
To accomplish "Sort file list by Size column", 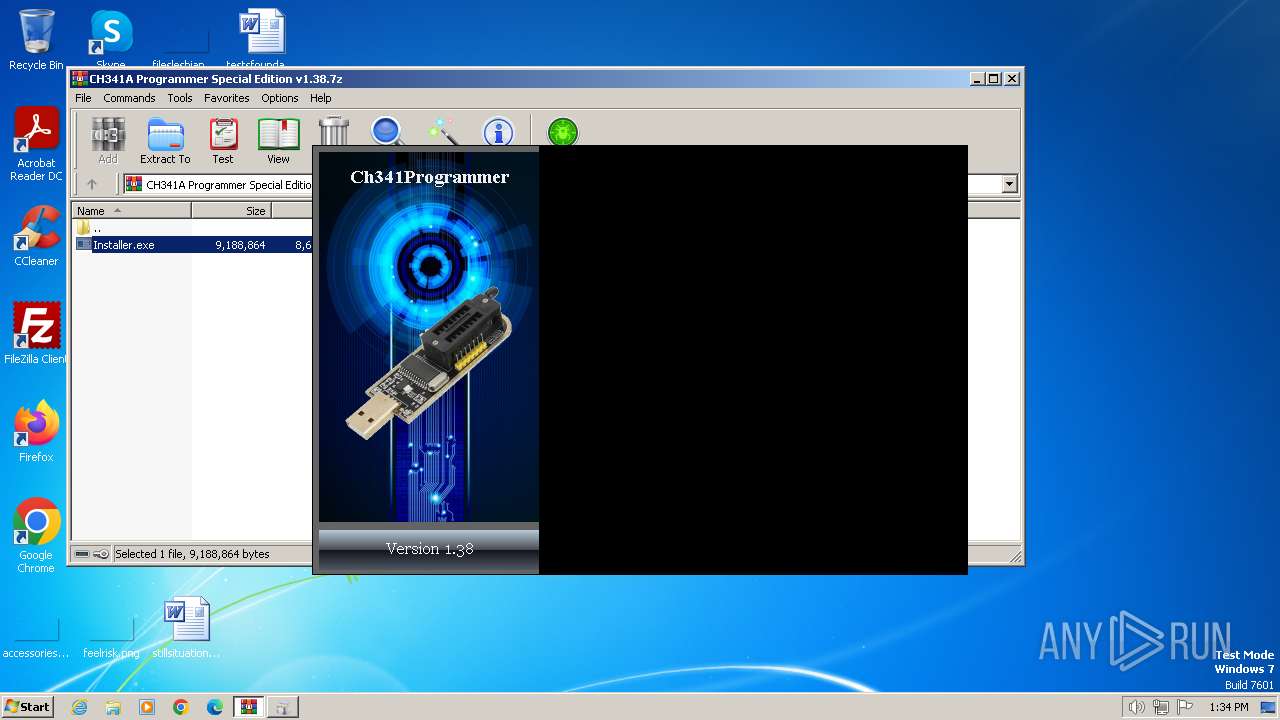I will [231, 211].
